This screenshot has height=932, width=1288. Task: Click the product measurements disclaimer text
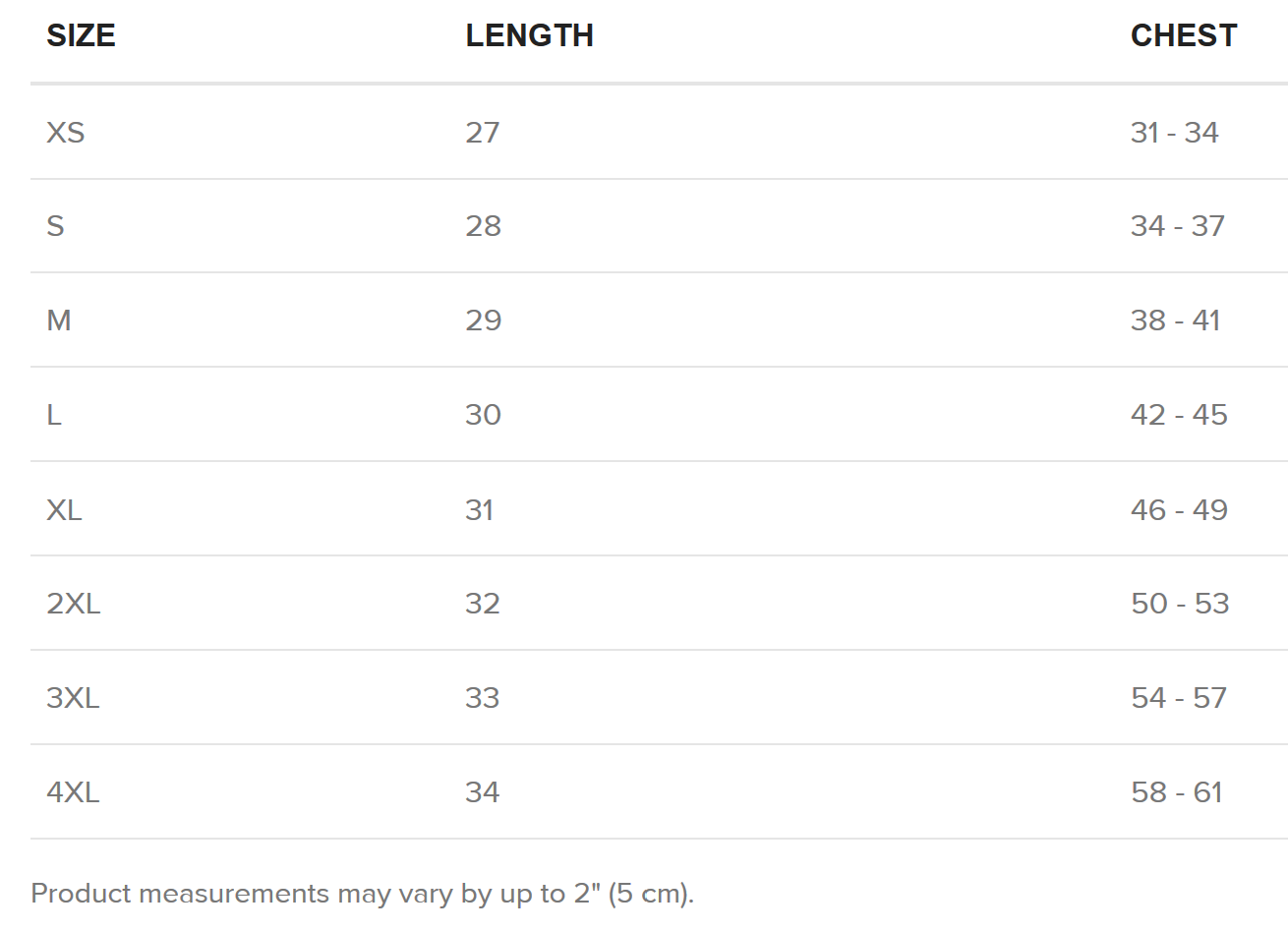tap(363, 894)
